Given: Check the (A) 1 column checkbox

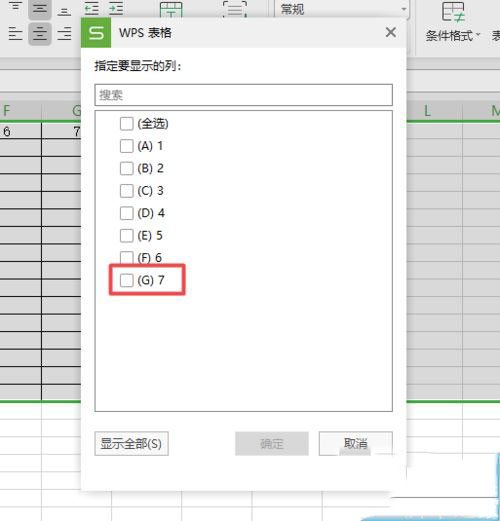Looking at the screenshot, I should tap(126, 146).
